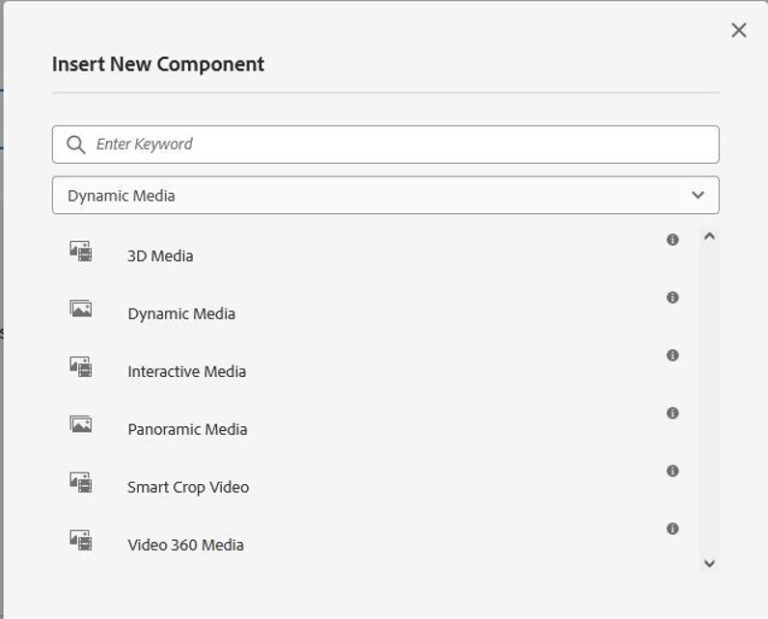
Task: Click the Interactive Media component icon
Action: pos(81,367)
